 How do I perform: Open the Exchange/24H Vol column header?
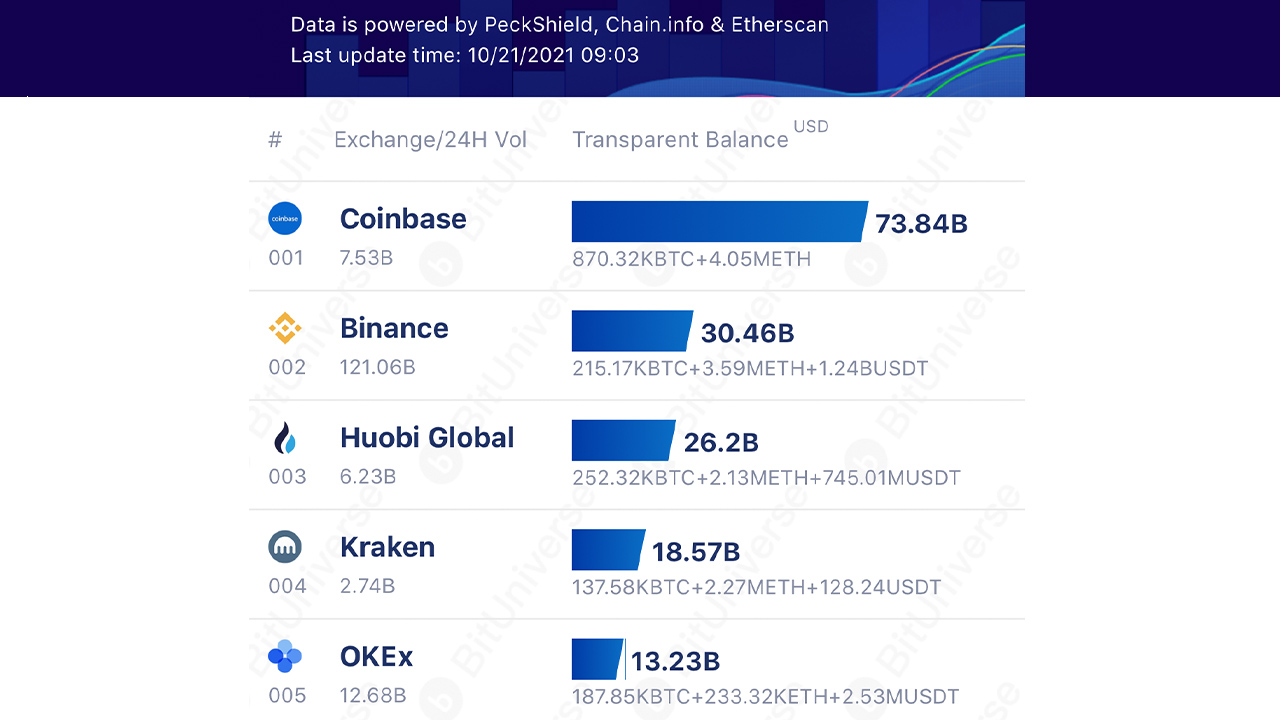pyautogui.click(x=431, y=139)
